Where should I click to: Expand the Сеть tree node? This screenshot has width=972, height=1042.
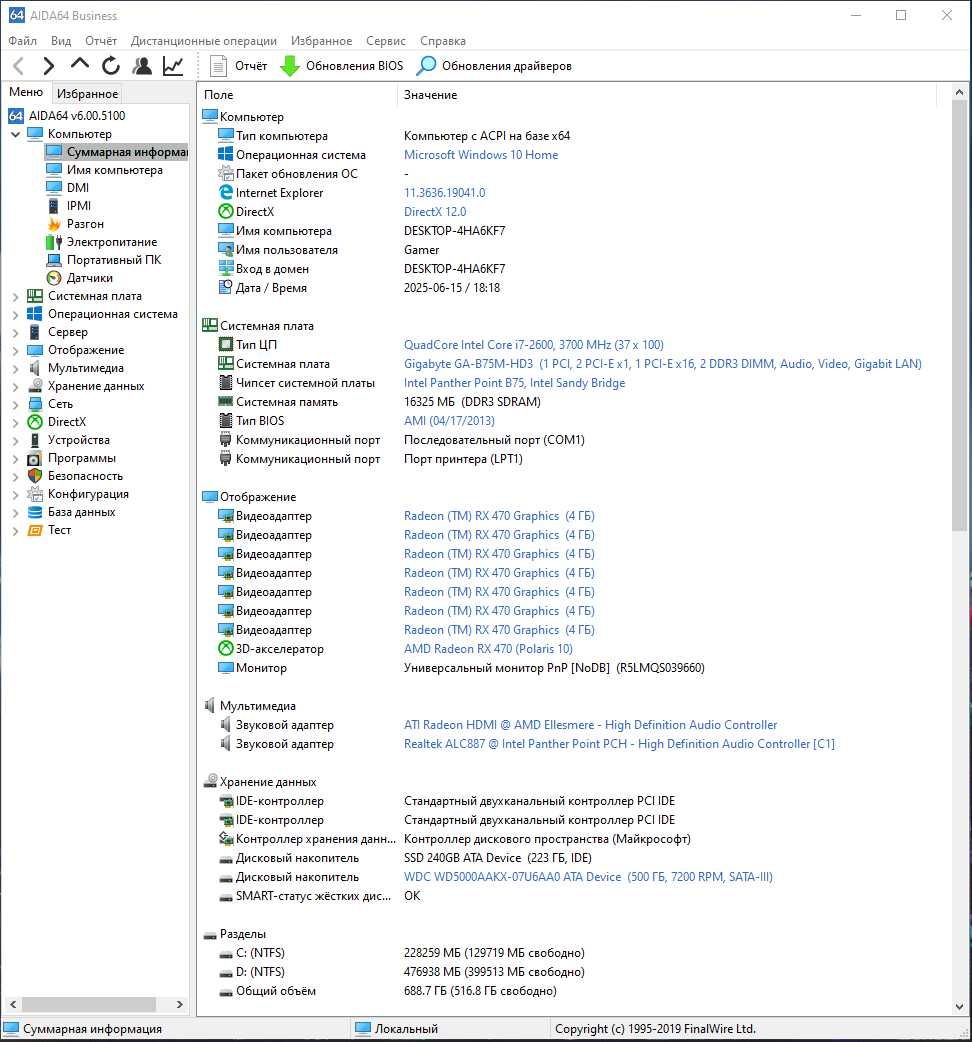[15, 404]
